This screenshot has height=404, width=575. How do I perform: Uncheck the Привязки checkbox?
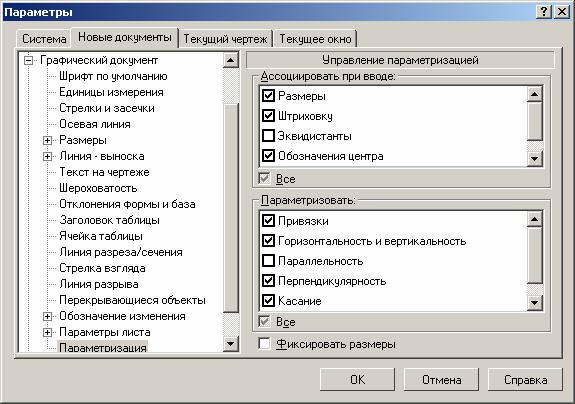pyautogui.click(x=268, y=221)
